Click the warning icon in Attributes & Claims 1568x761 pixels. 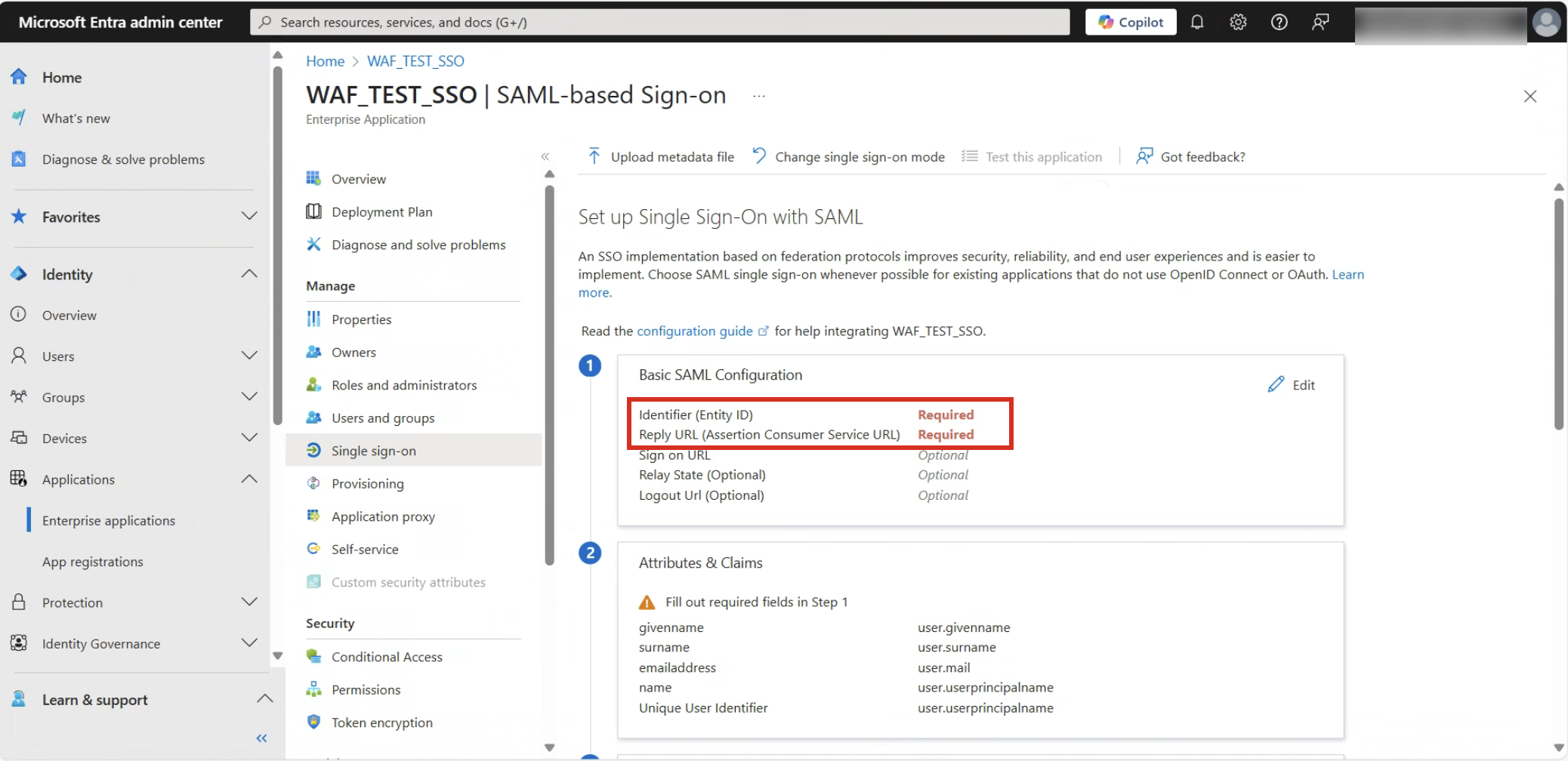pyautogui.click(x=647, y=602)
